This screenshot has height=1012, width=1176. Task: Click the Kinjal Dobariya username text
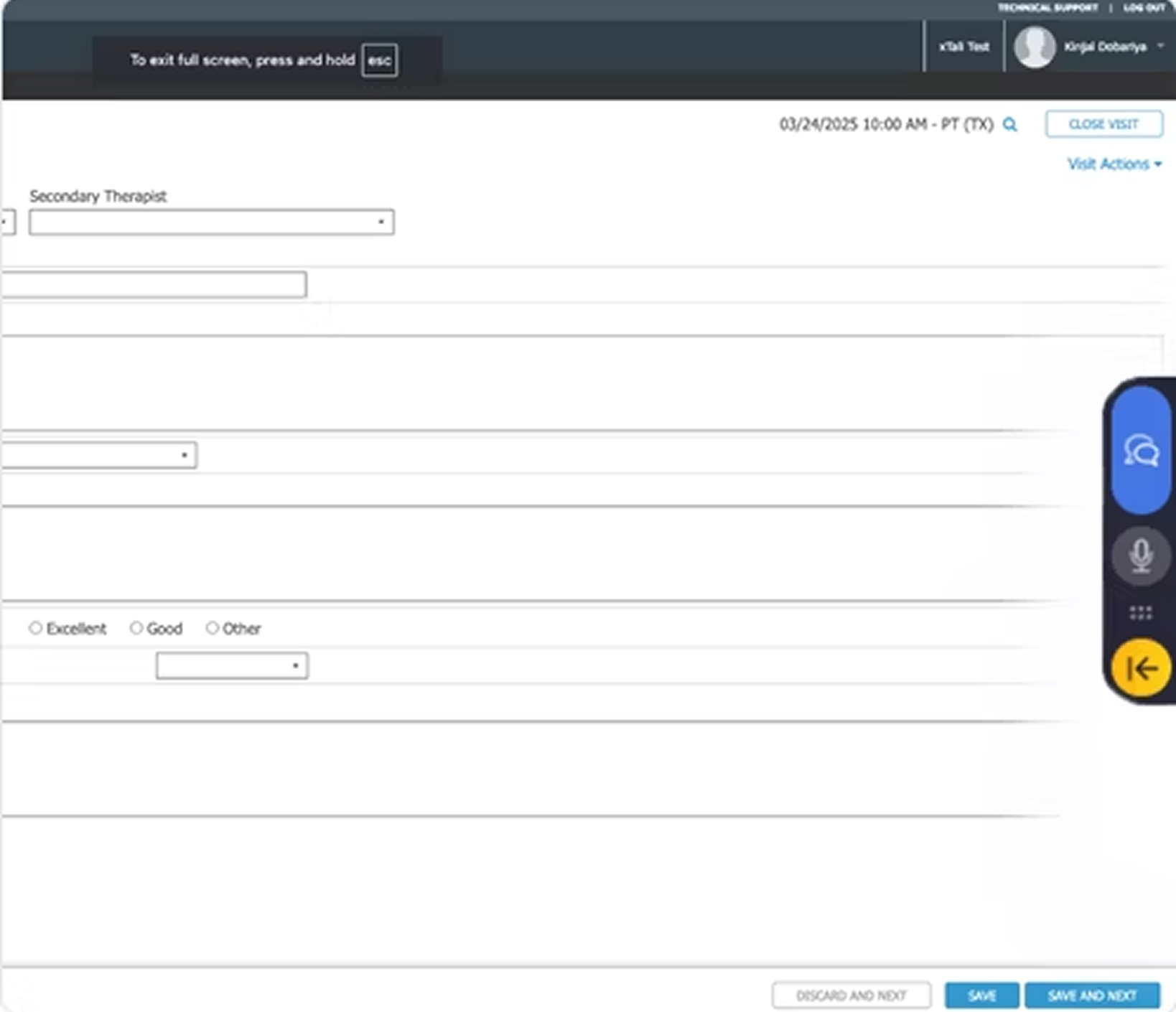tap(1105, 47)
